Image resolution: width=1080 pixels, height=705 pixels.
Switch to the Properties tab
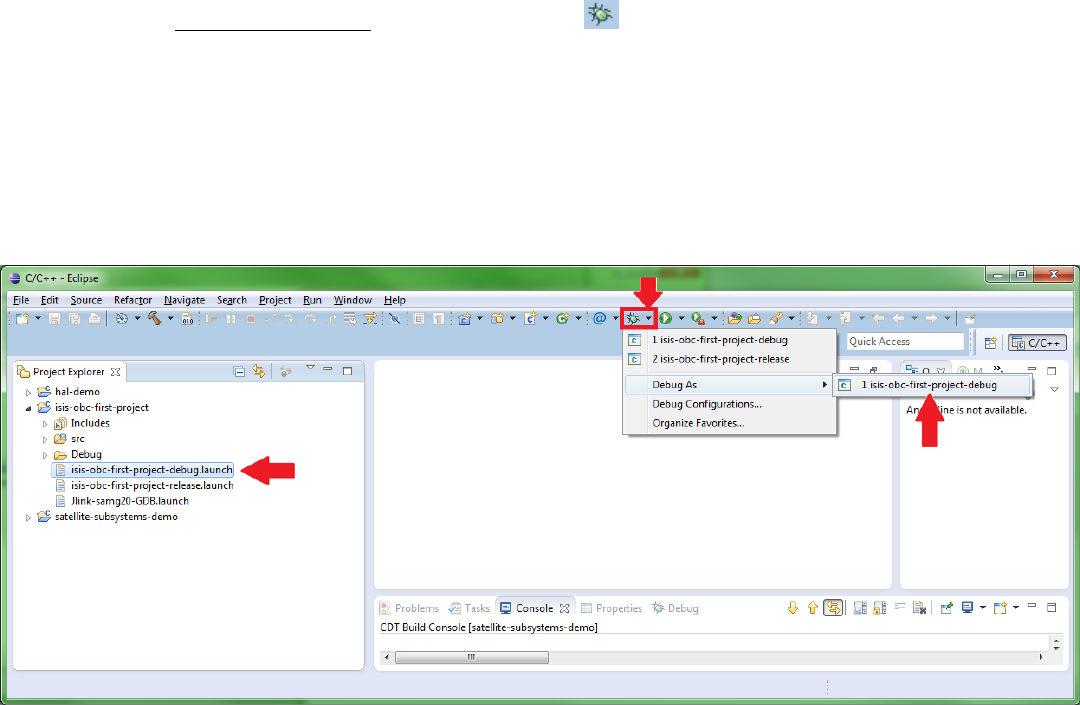click(612, 609)
